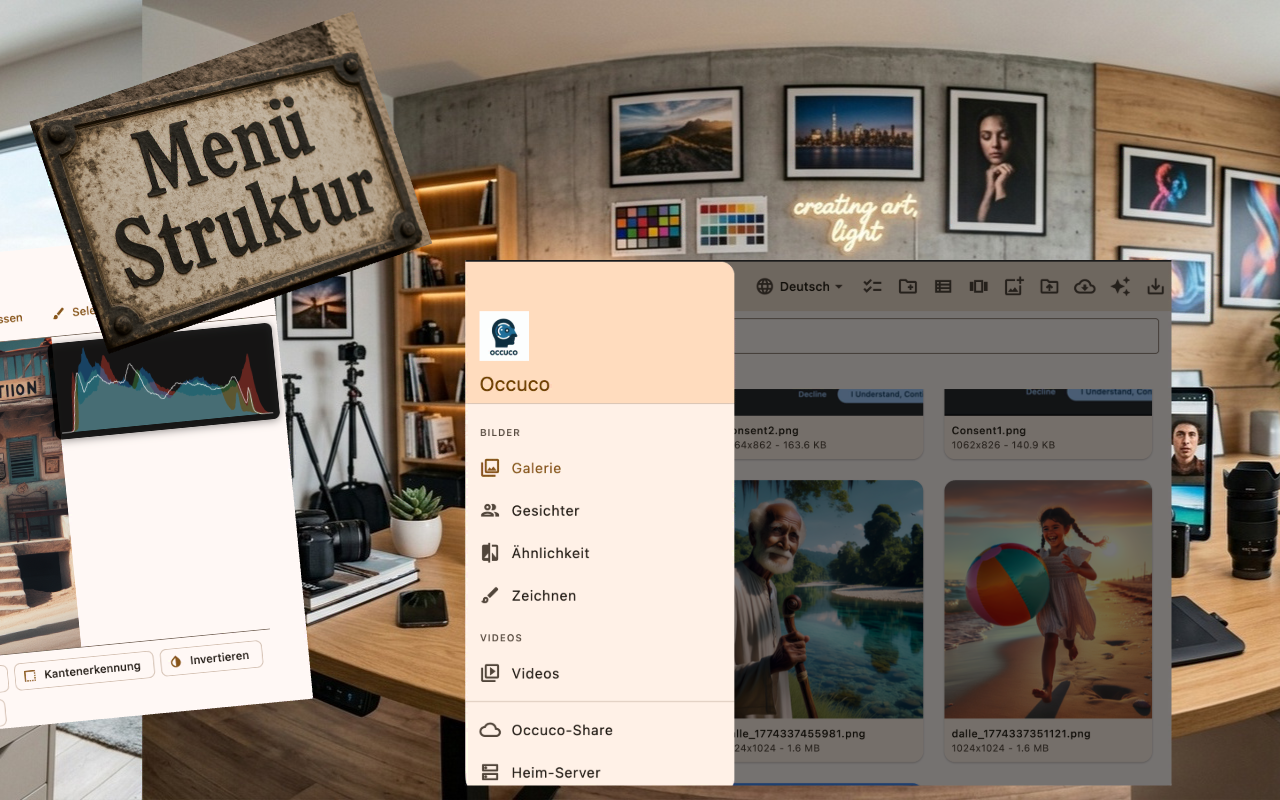Viewport: 1280px width, 800px height.
Task: Open Zeichnen in the navigation drawer
Action: tap(600, 595)
